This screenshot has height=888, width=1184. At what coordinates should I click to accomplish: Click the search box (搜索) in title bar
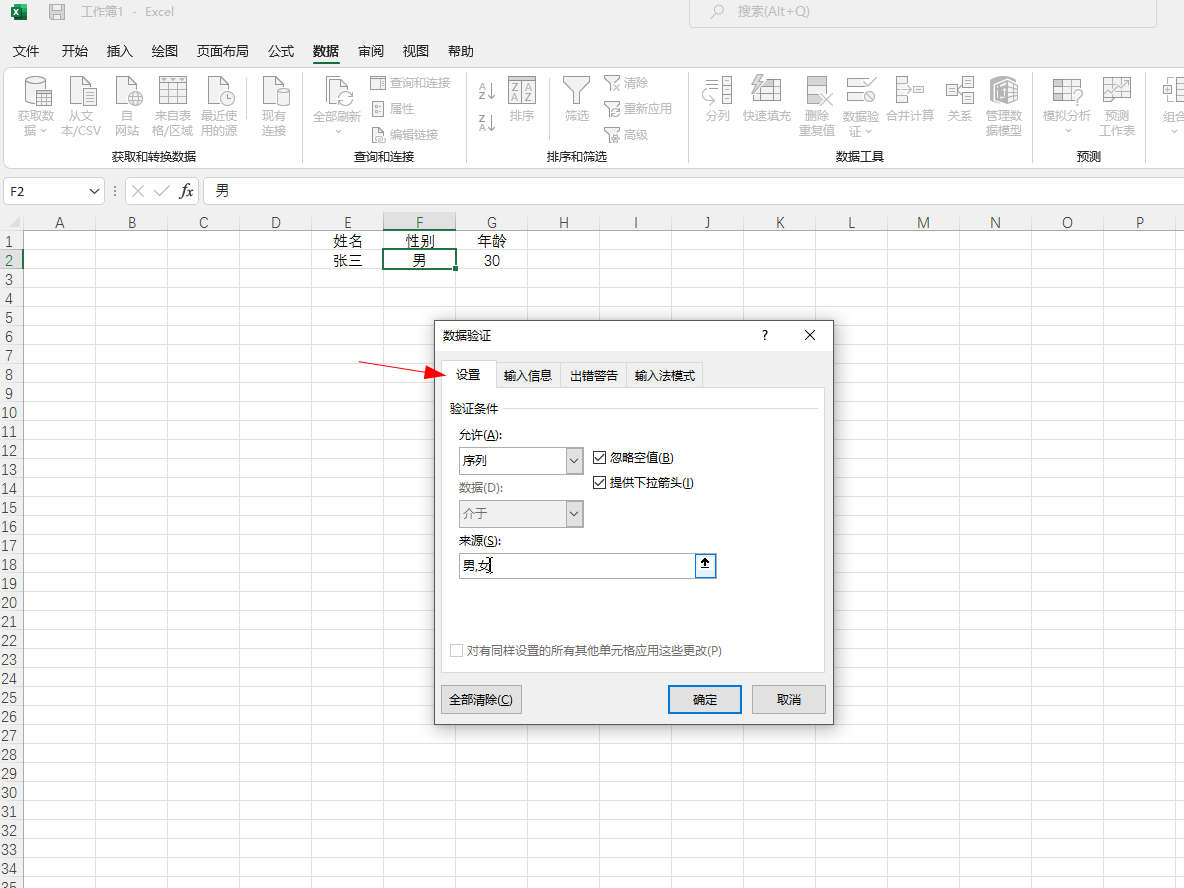tap(923, 12)
